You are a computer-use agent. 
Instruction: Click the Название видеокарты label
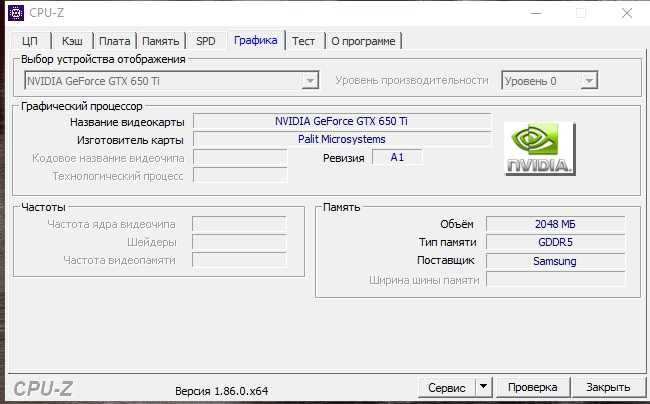pos(127,122)
